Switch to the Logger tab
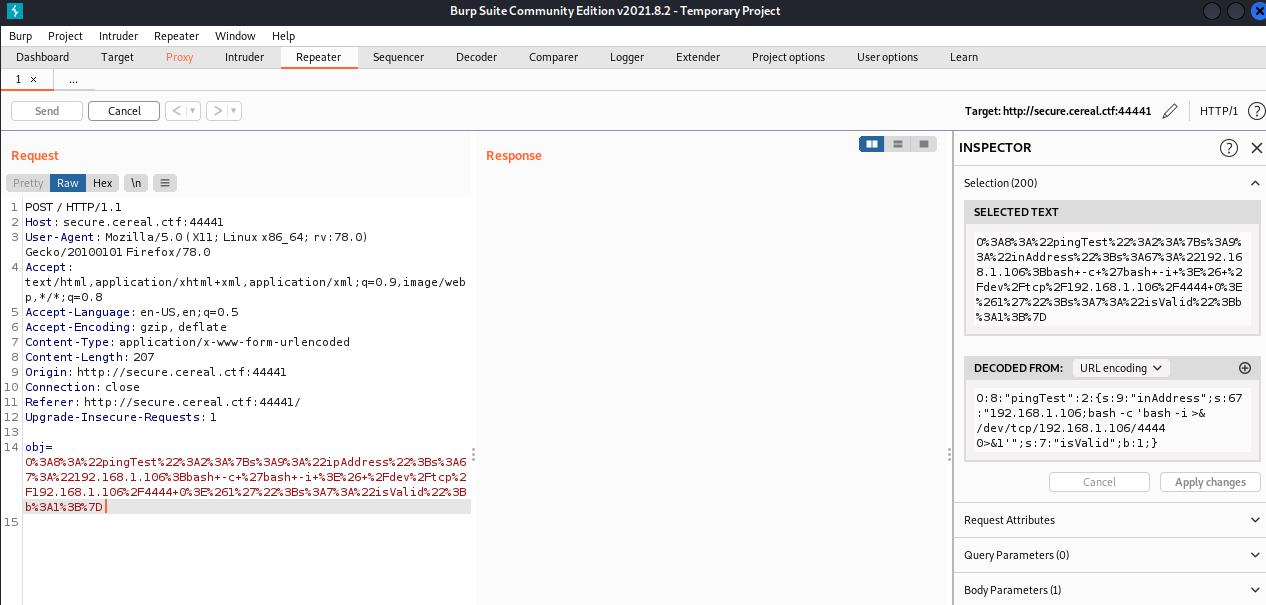 (x=627, y=57)
